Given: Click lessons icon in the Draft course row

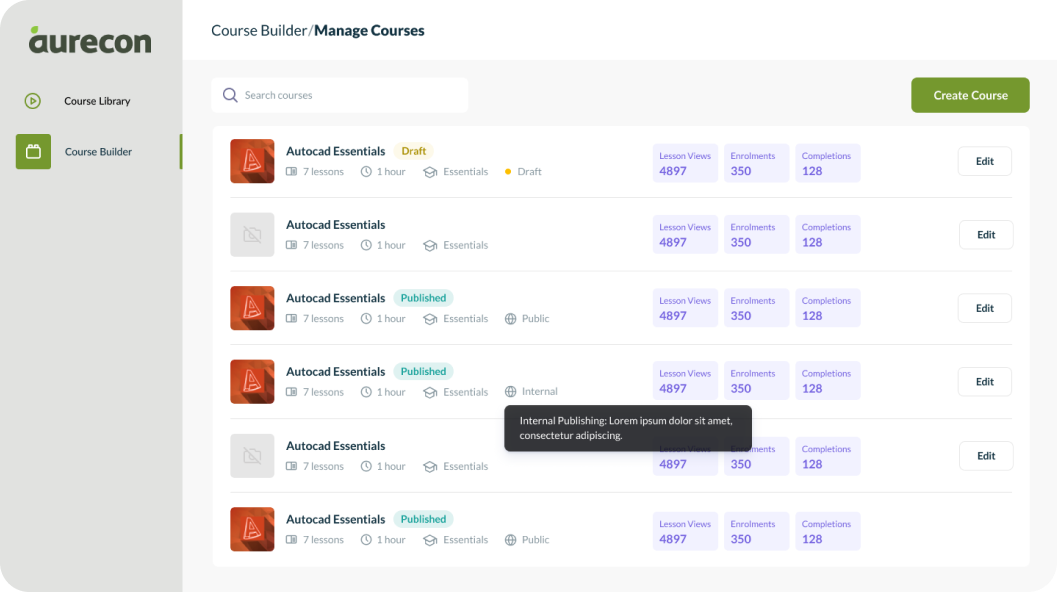Looking at the screenshot, I should tap(291, 171).
